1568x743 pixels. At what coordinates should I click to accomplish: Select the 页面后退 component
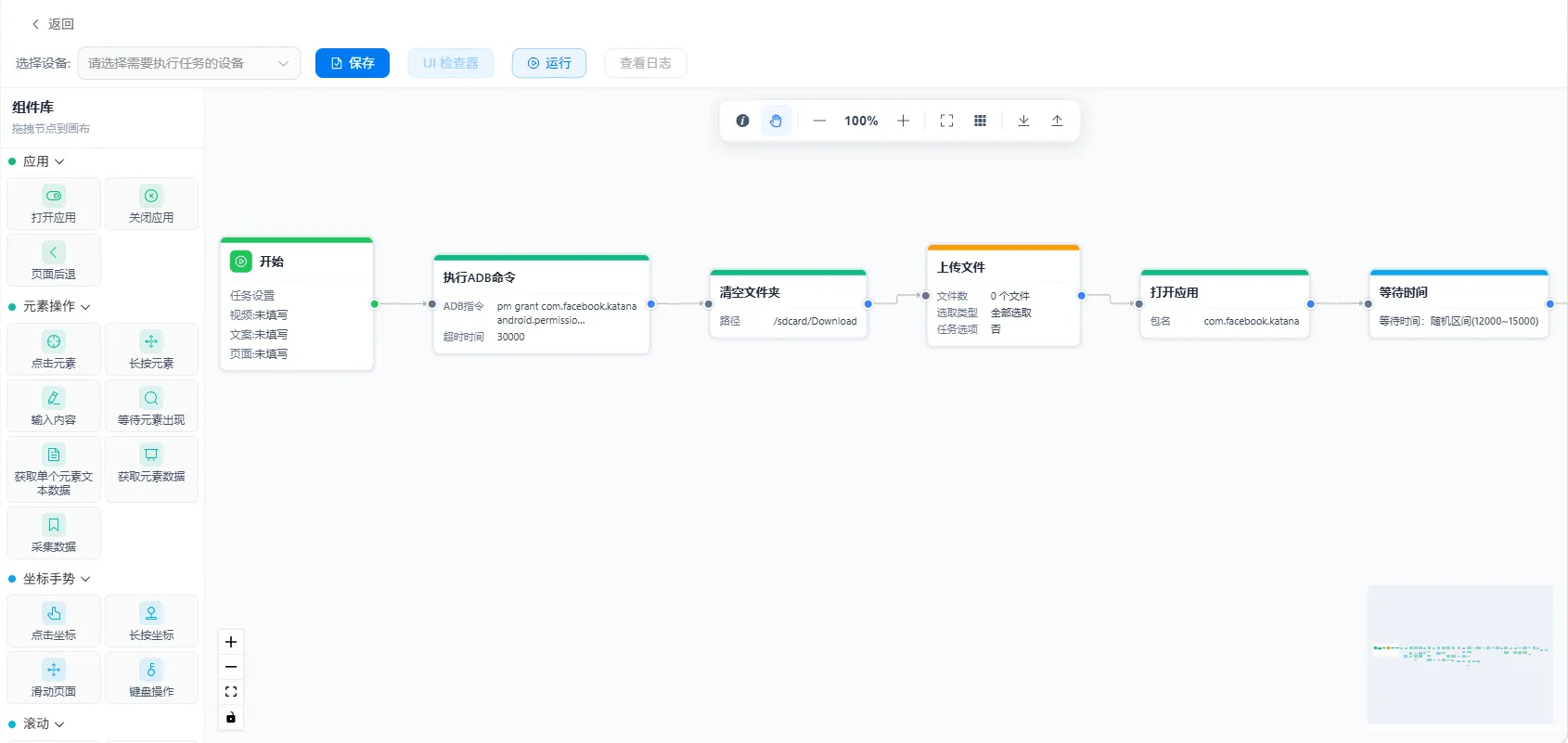(54, 261)
